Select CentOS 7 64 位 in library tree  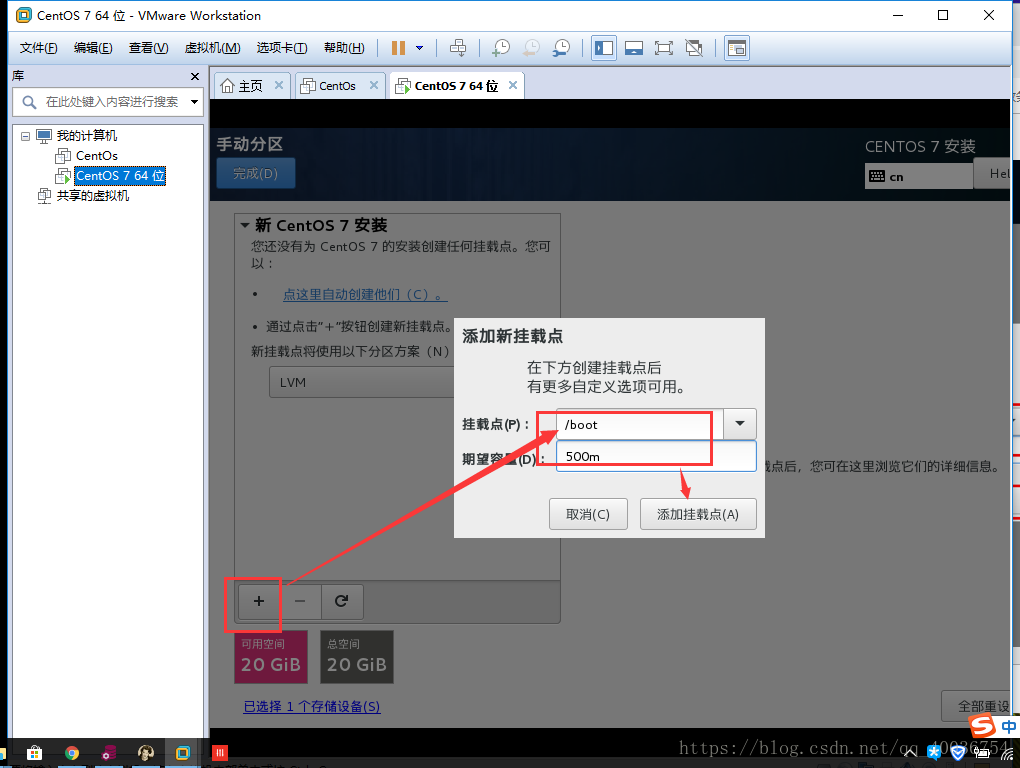pyautogui.click(x=120, y=176)
